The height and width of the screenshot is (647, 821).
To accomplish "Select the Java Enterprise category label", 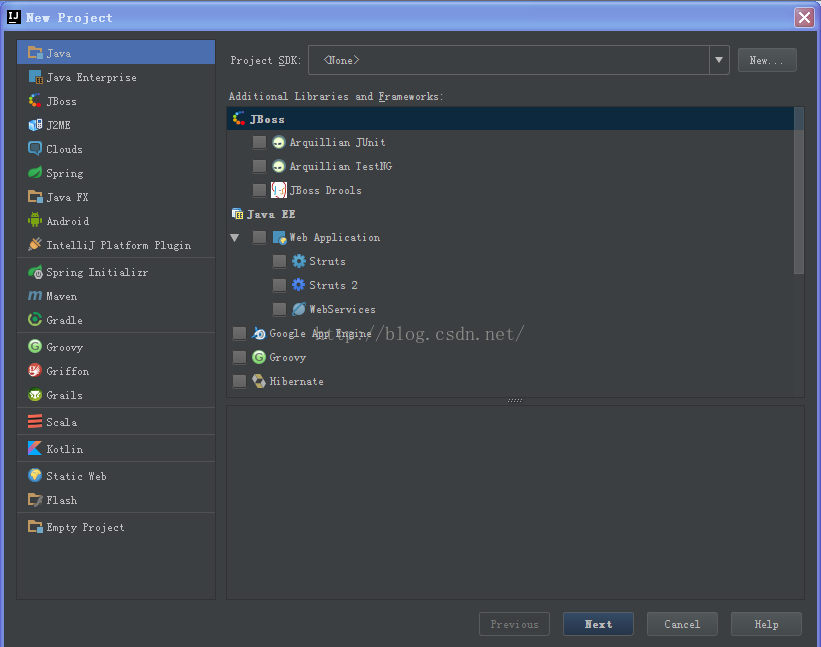I will click(x=92, y=77).
